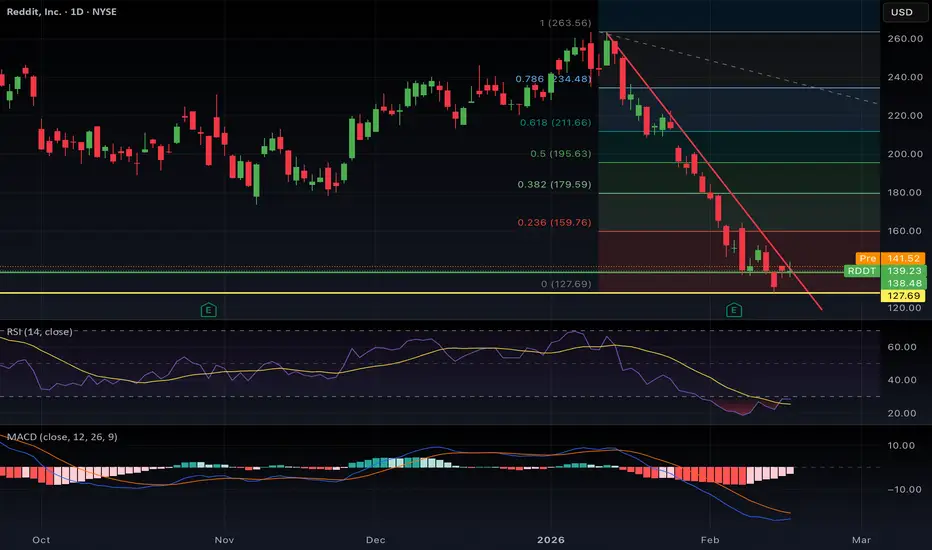Click the orange Pre market price tag

868,258
